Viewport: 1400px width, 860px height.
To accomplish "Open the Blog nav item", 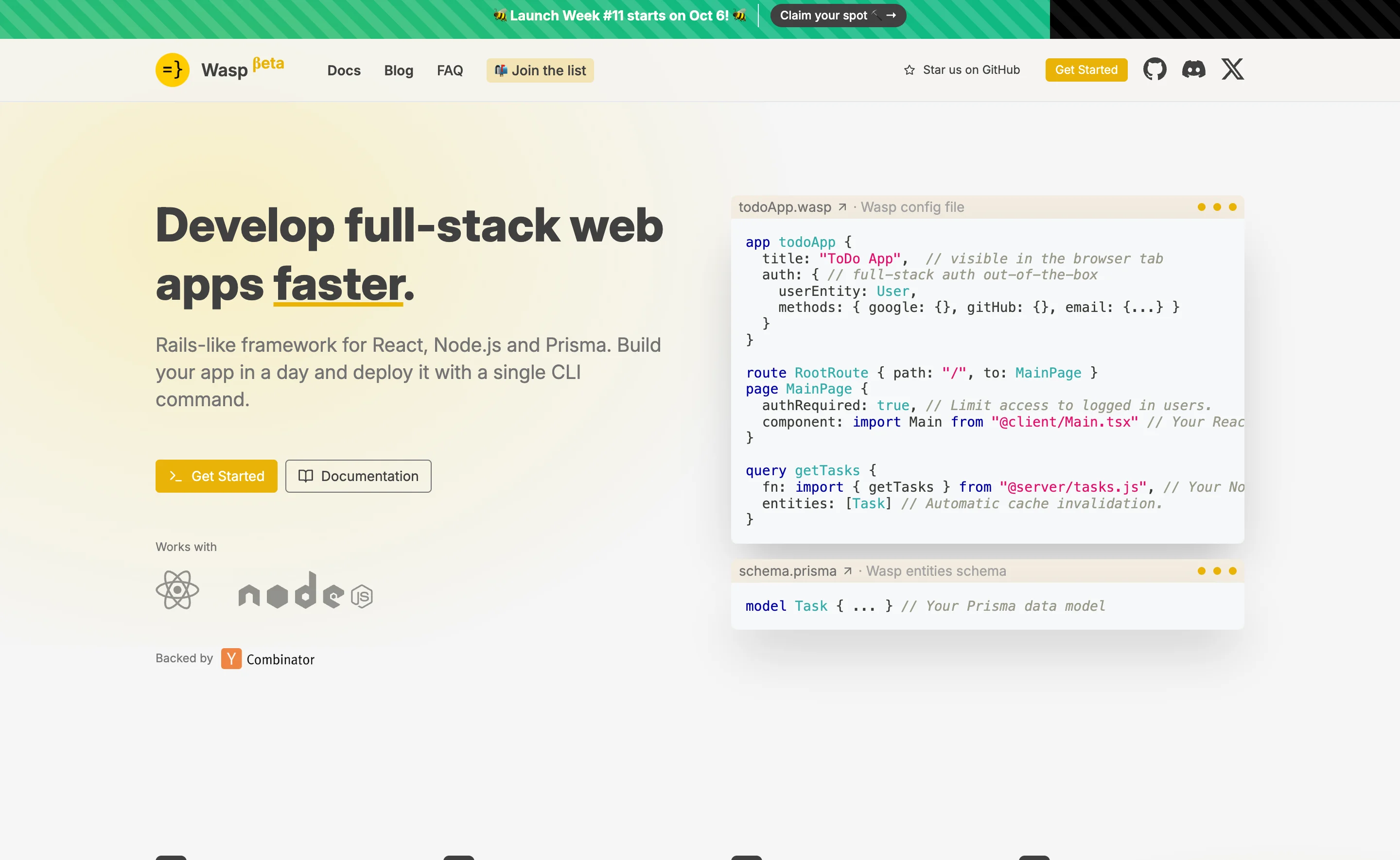I will (398, 70).
